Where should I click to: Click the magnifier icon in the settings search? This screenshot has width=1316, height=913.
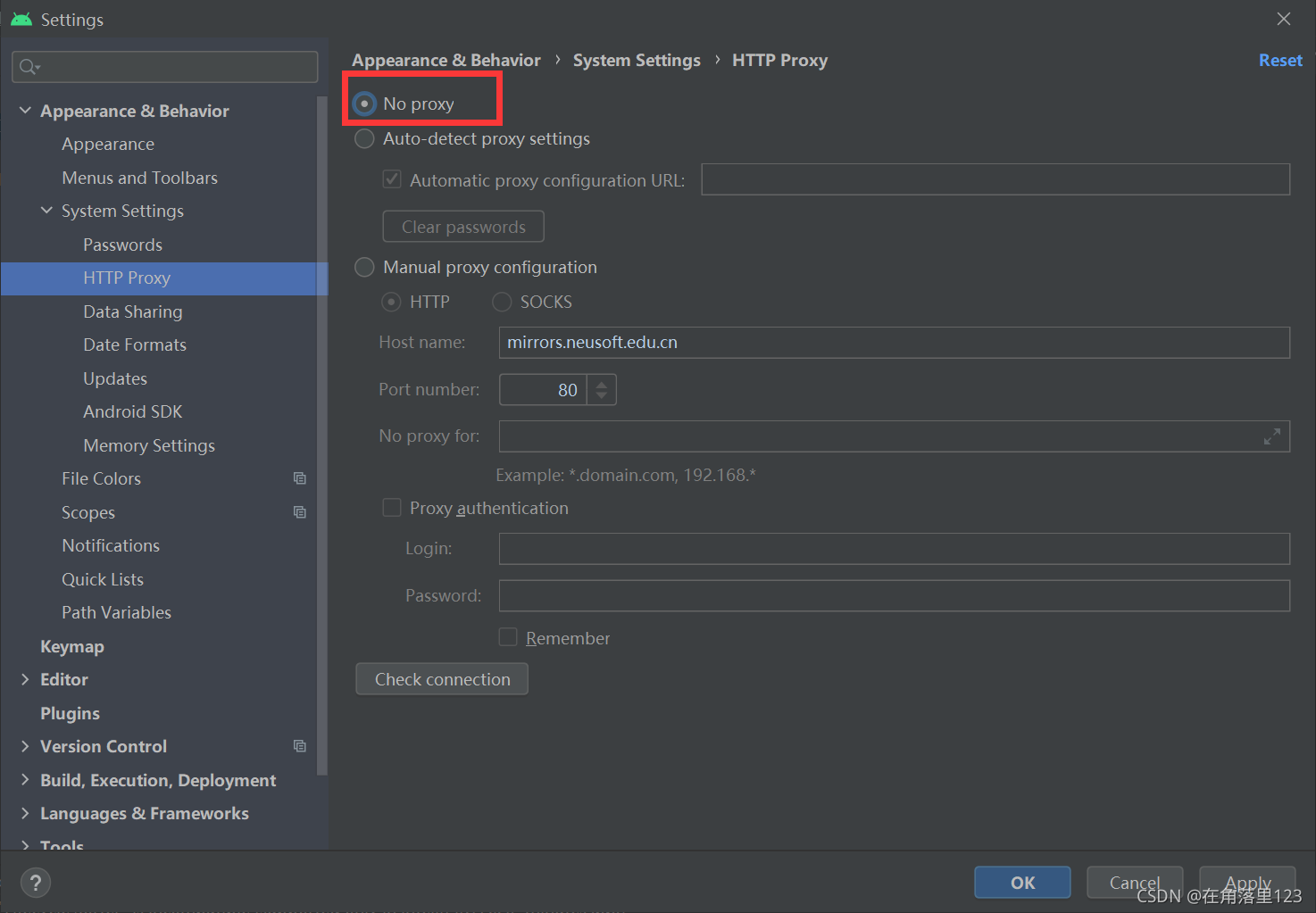[27, 66]
